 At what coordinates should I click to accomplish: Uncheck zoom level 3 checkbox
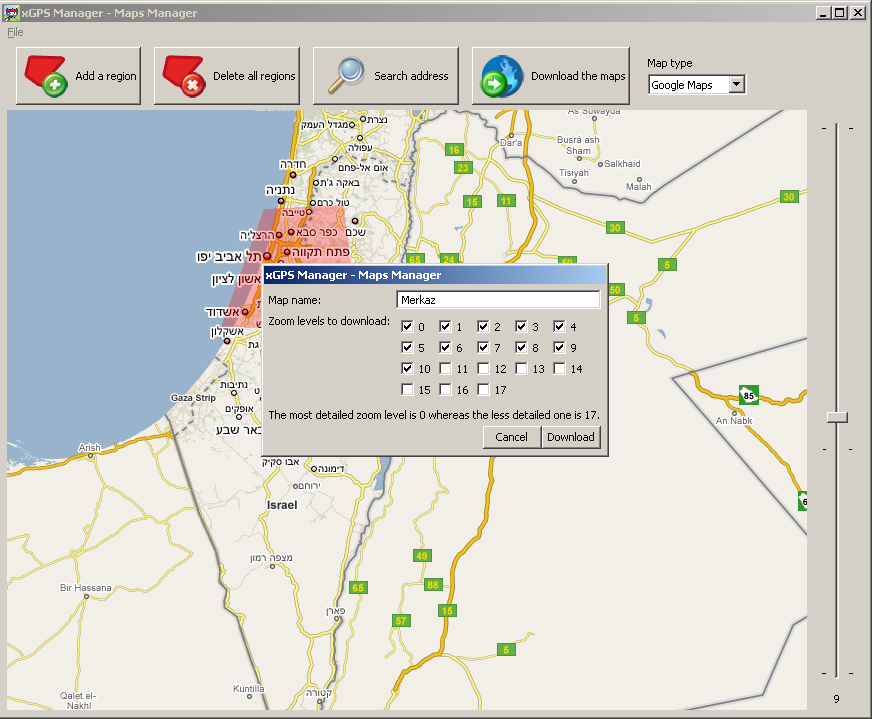521,326
